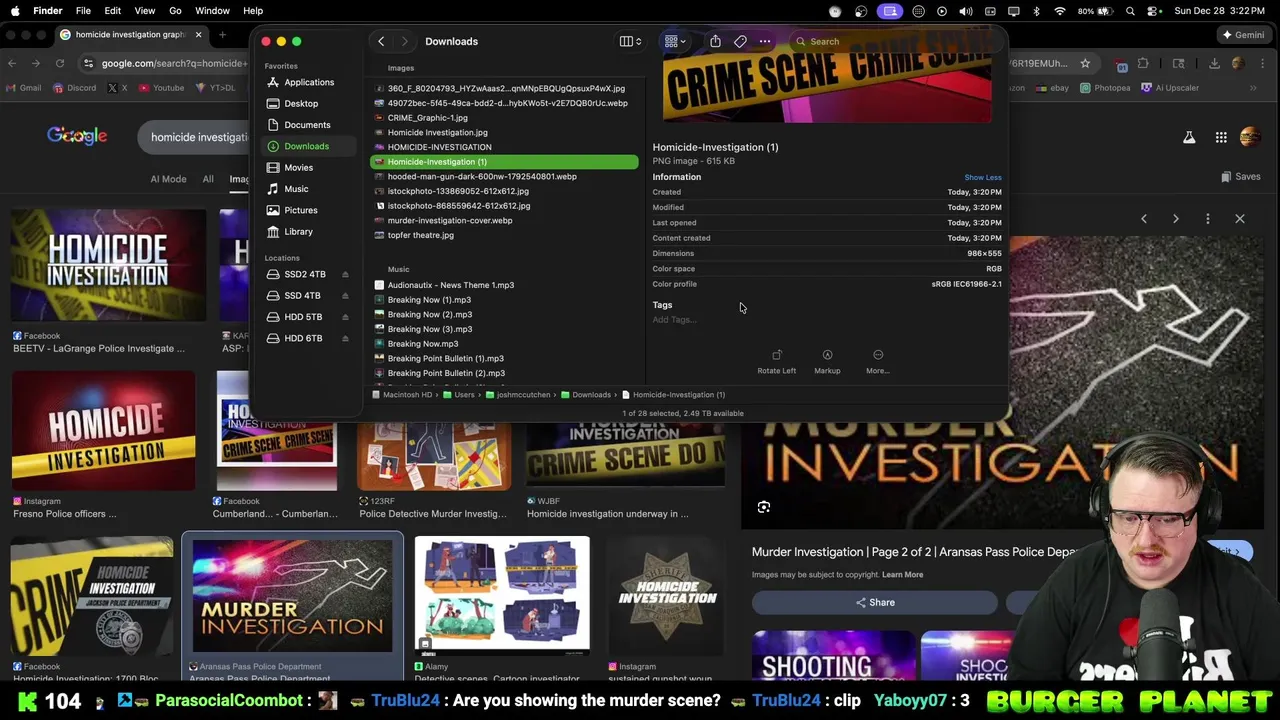This screenshot has height=720, width=1280.
Task: Reload the Chrome page
Action: point(60,63)
